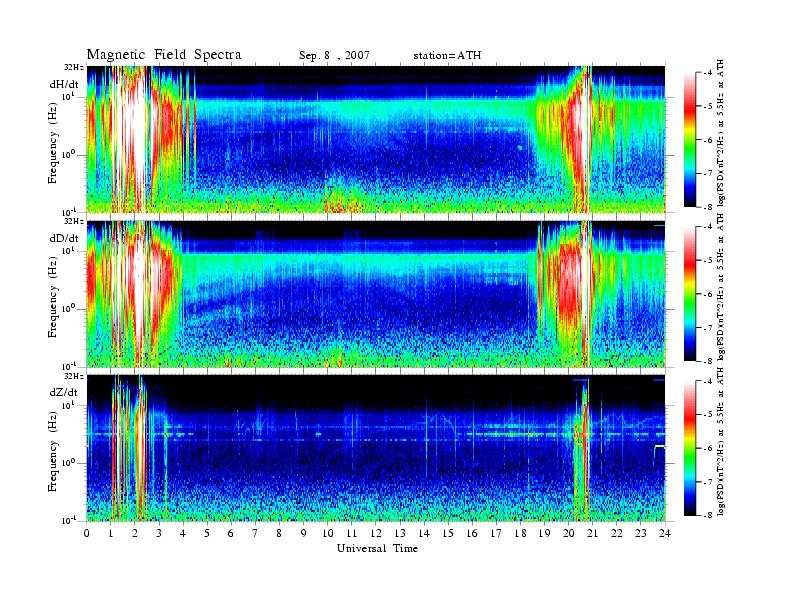Click the "-4" tick on the dH/dt color bar

pyautogui.click(x=708, y=73)
